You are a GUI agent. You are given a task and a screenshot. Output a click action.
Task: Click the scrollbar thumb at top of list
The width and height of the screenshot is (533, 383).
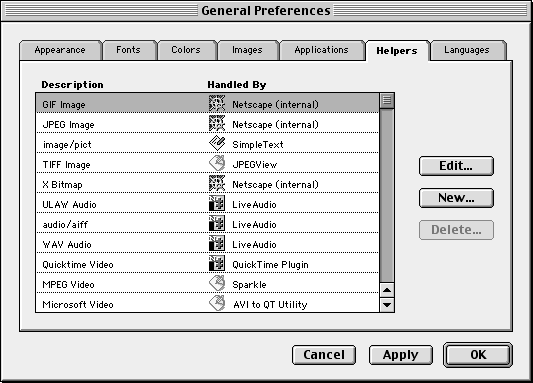click(x=387, y=101)
